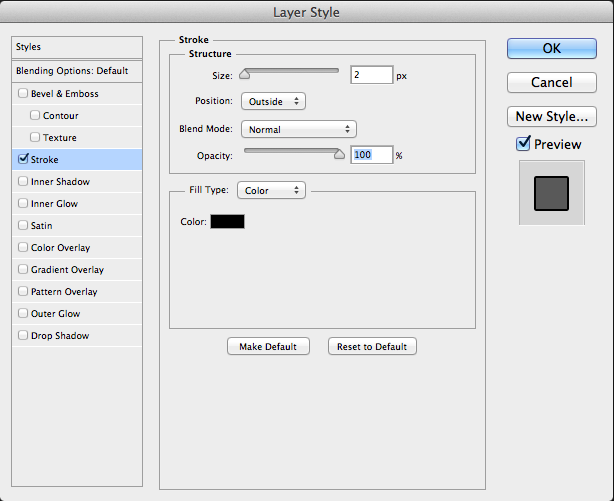Image resolution: width=614 pixels, height=501 pixels.
Task: Select the Pattern Overlay label row
Action: 77,292
